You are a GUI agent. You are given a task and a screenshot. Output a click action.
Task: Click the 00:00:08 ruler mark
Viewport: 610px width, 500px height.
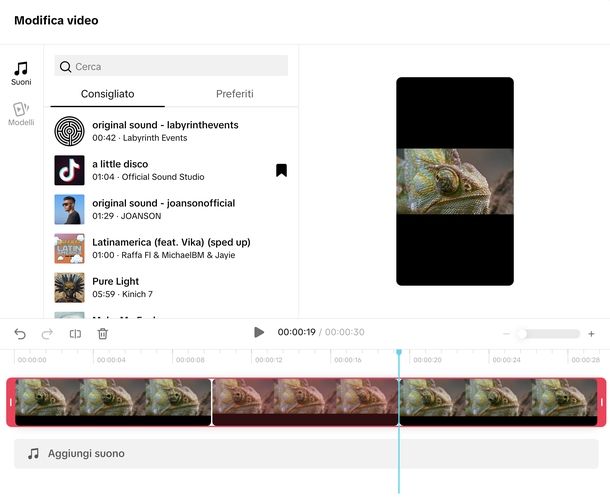[190, 360]
